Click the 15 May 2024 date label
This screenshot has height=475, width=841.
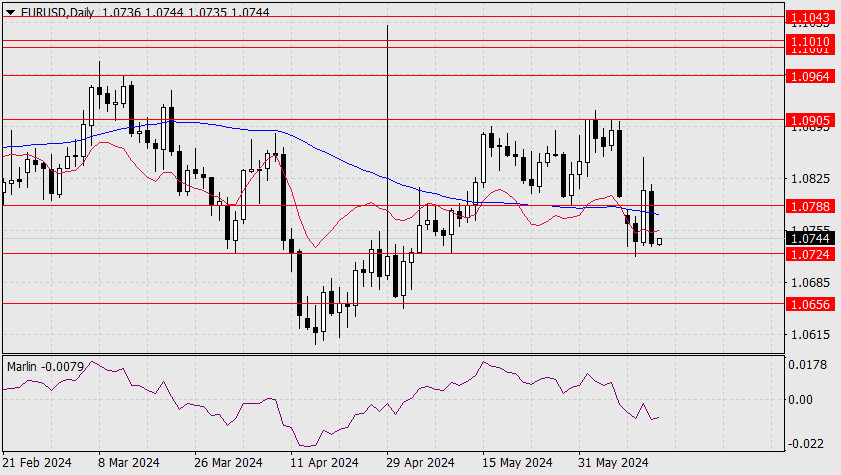517,462
